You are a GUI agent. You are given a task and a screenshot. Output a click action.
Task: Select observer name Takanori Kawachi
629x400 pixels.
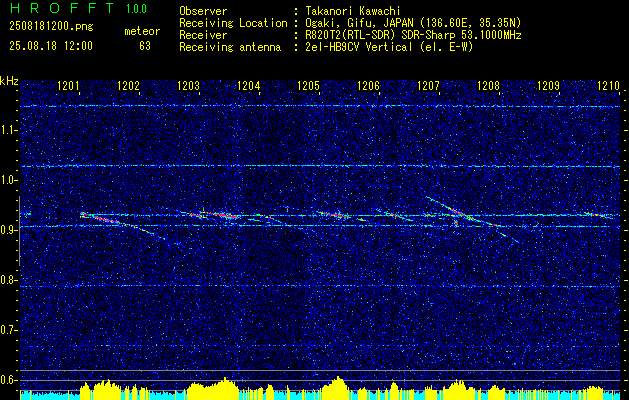(x=353, y=11)
